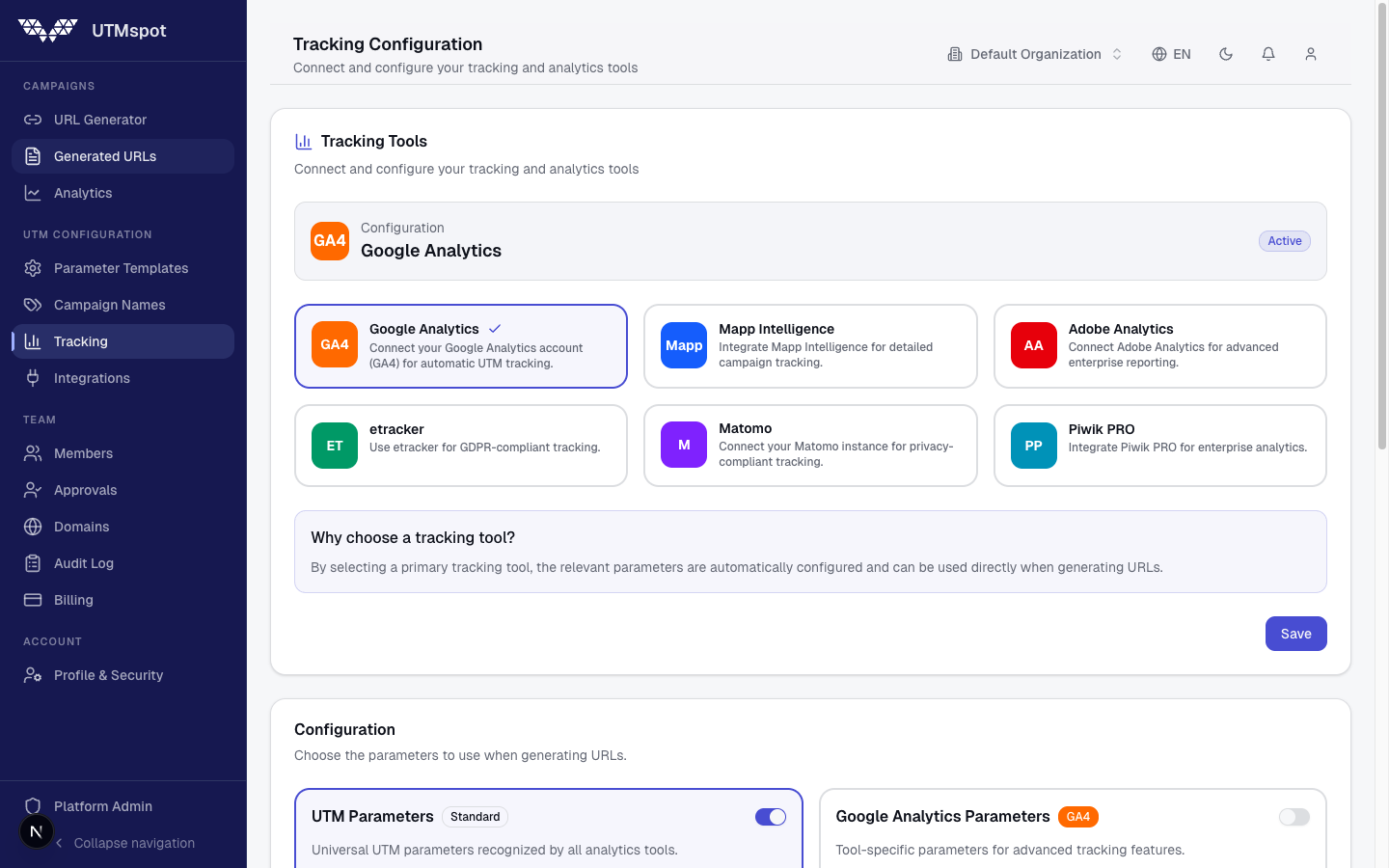This screenshot has width=1389, height=868.
Task: Enable the Google Analytics Parameters toggle
Action: [1294, 817]
